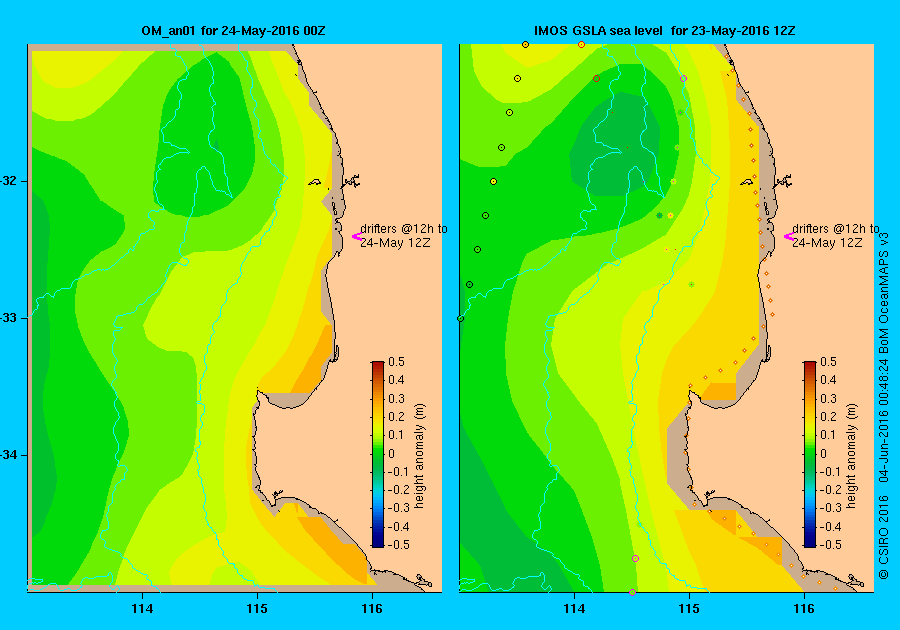
Task: Click the -0.4 value on OM_an01 colorbar
Action: pos(398,526)
